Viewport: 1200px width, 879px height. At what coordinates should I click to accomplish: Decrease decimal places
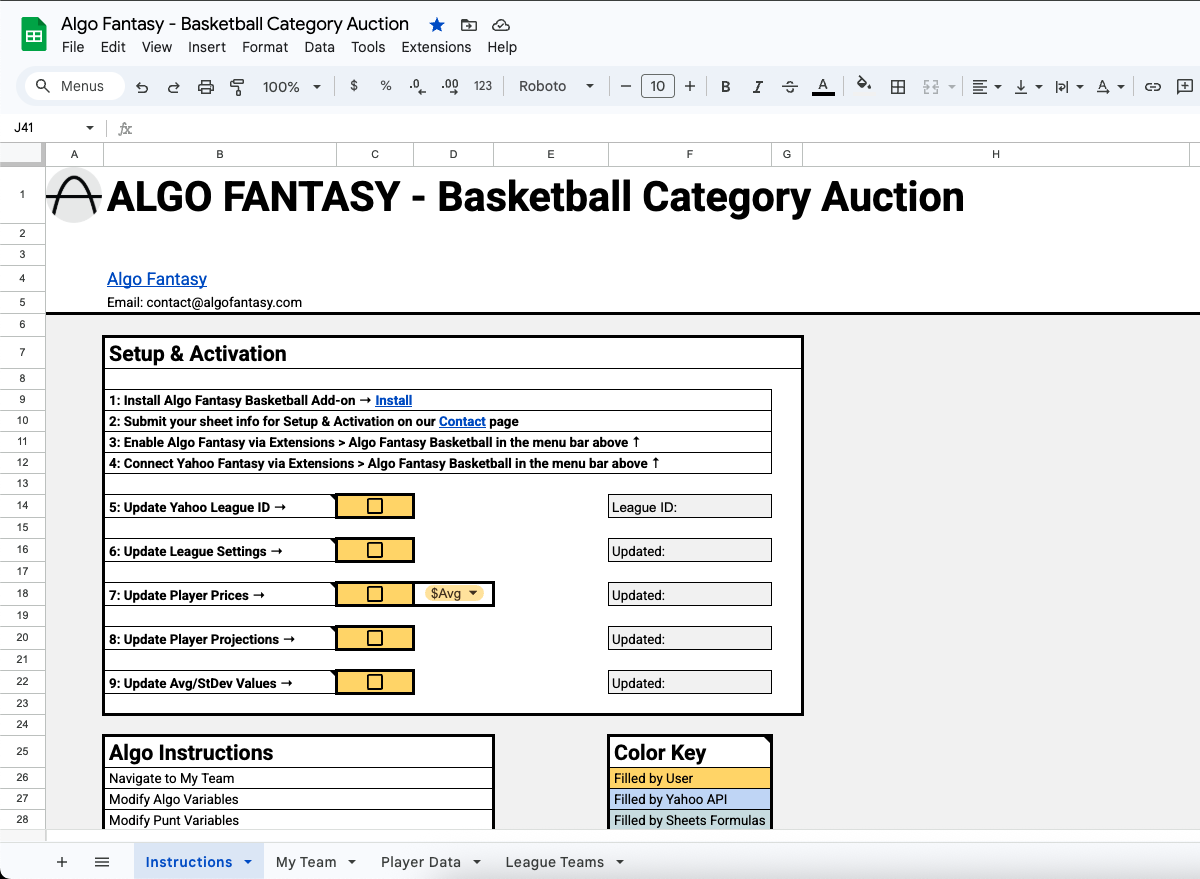coord(417,86)
